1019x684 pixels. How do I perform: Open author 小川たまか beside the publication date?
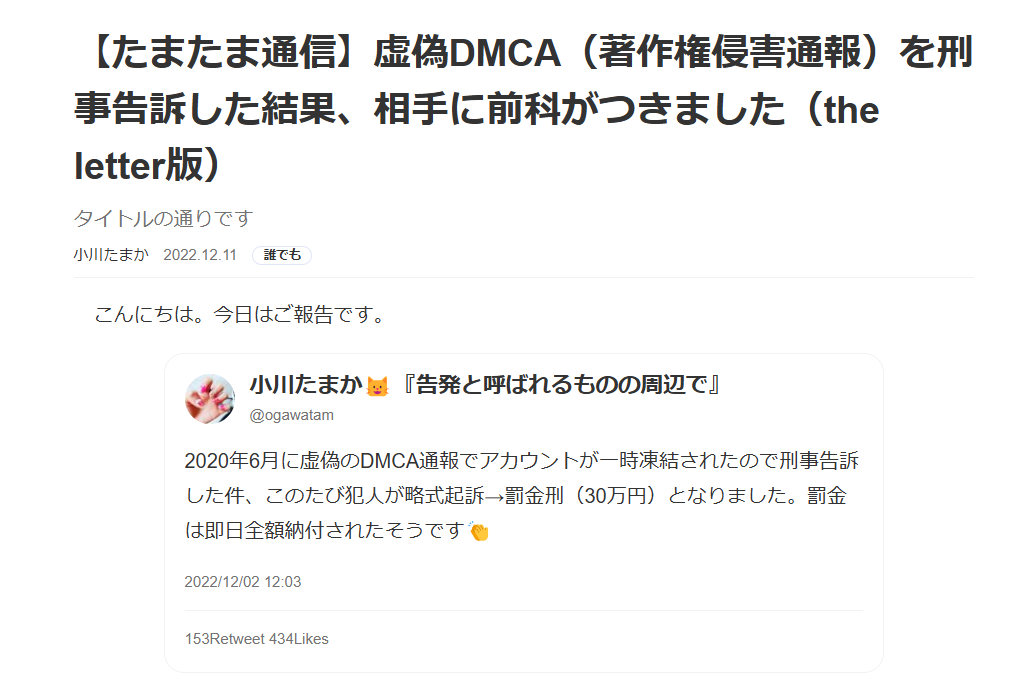tap(111, 255)
